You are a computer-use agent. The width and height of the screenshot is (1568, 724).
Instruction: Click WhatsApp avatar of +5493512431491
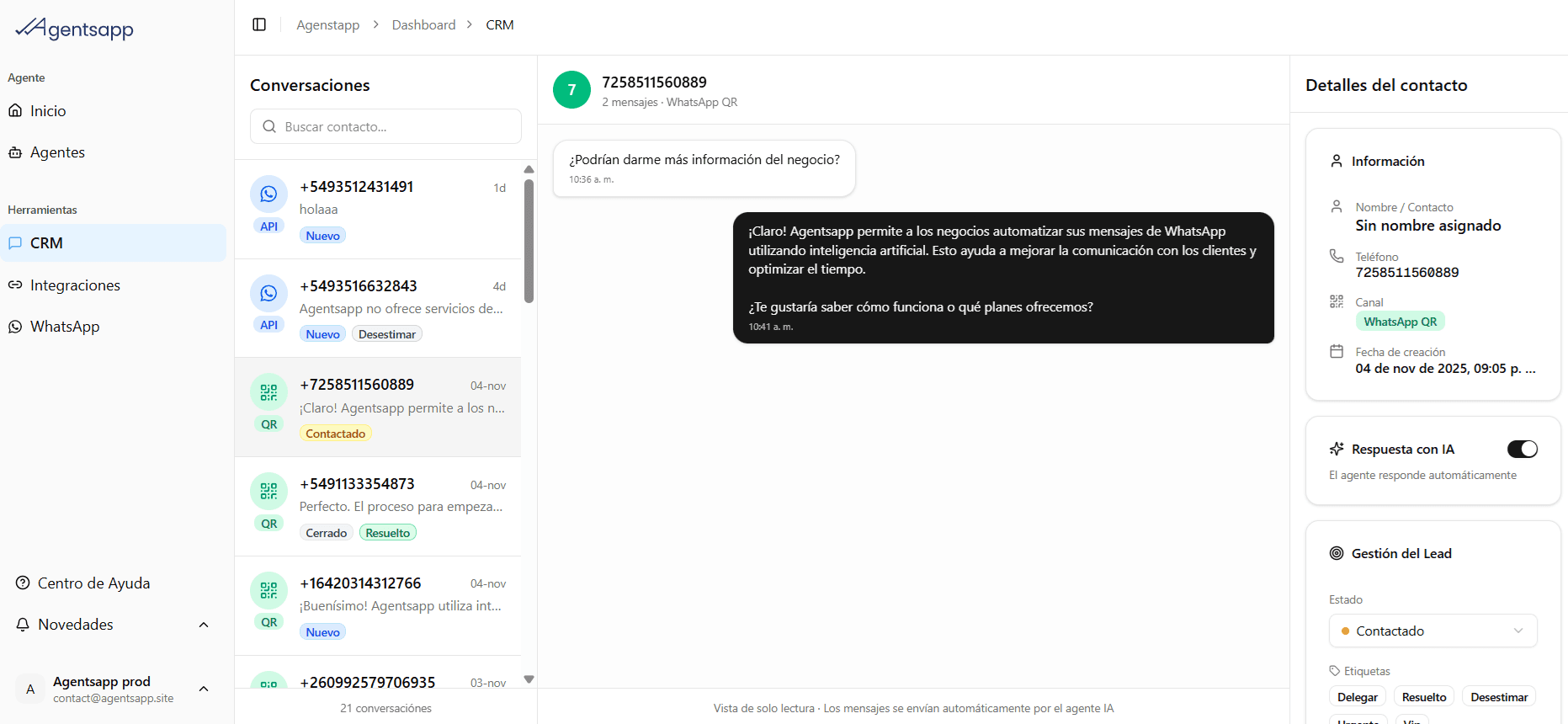tap(268, 194)
